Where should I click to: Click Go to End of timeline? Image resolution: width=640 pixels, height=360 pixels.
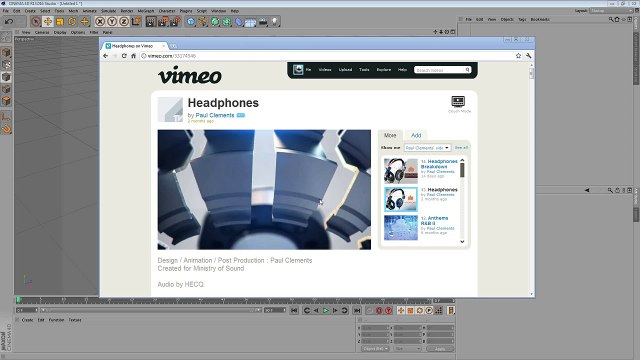357,311
